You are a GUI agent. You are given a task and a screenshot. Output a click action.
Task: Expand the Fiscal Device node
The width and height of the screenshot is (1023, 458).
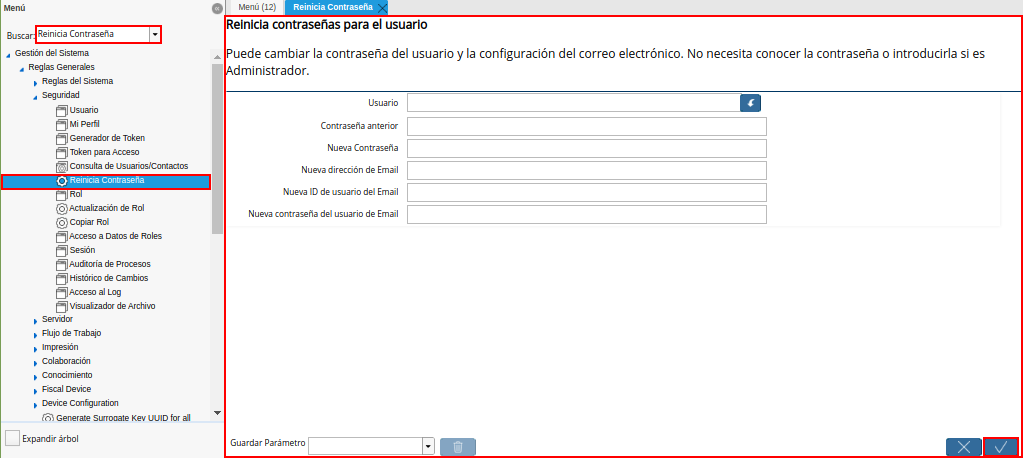[x=35, y=390]
